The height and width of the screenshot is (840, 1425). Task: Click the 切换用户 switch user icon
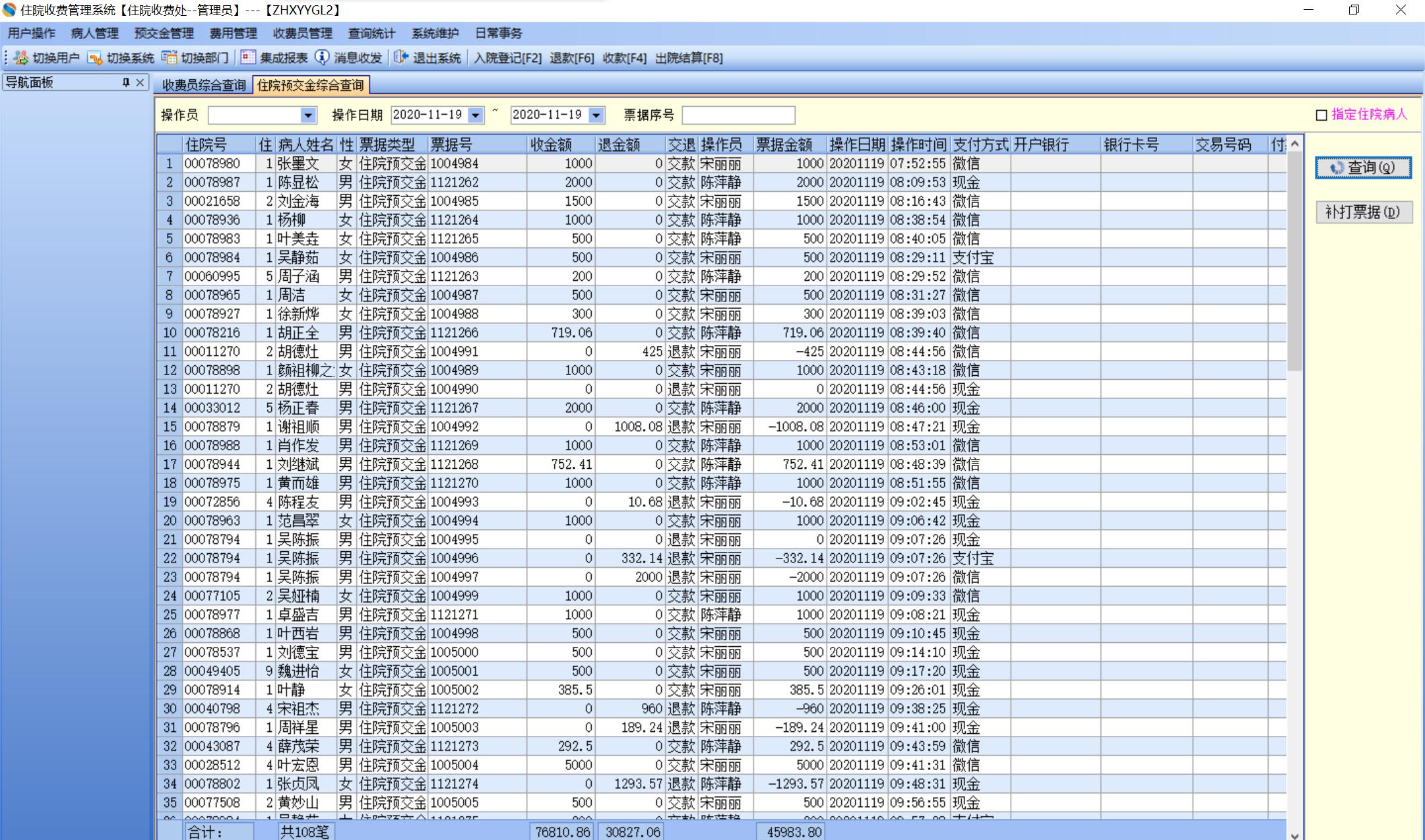tap(21, 58)
